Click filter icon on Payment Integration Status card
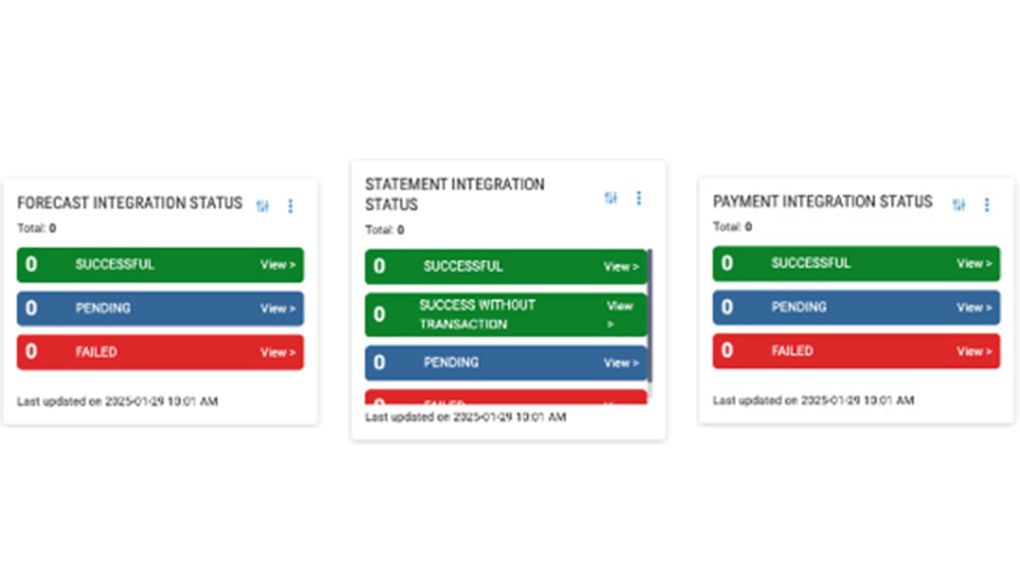Viewport: 1020px width, 572px height. (958, 205)
